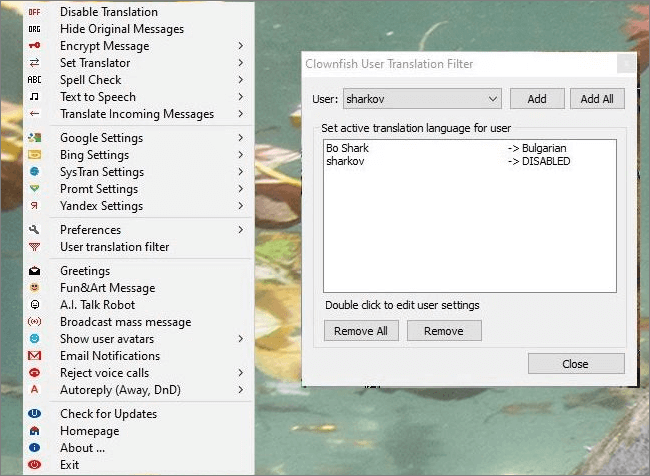650x476 pixels.
Task: Click the red key icon beside Encrypt Message
Action: point(34,46)
